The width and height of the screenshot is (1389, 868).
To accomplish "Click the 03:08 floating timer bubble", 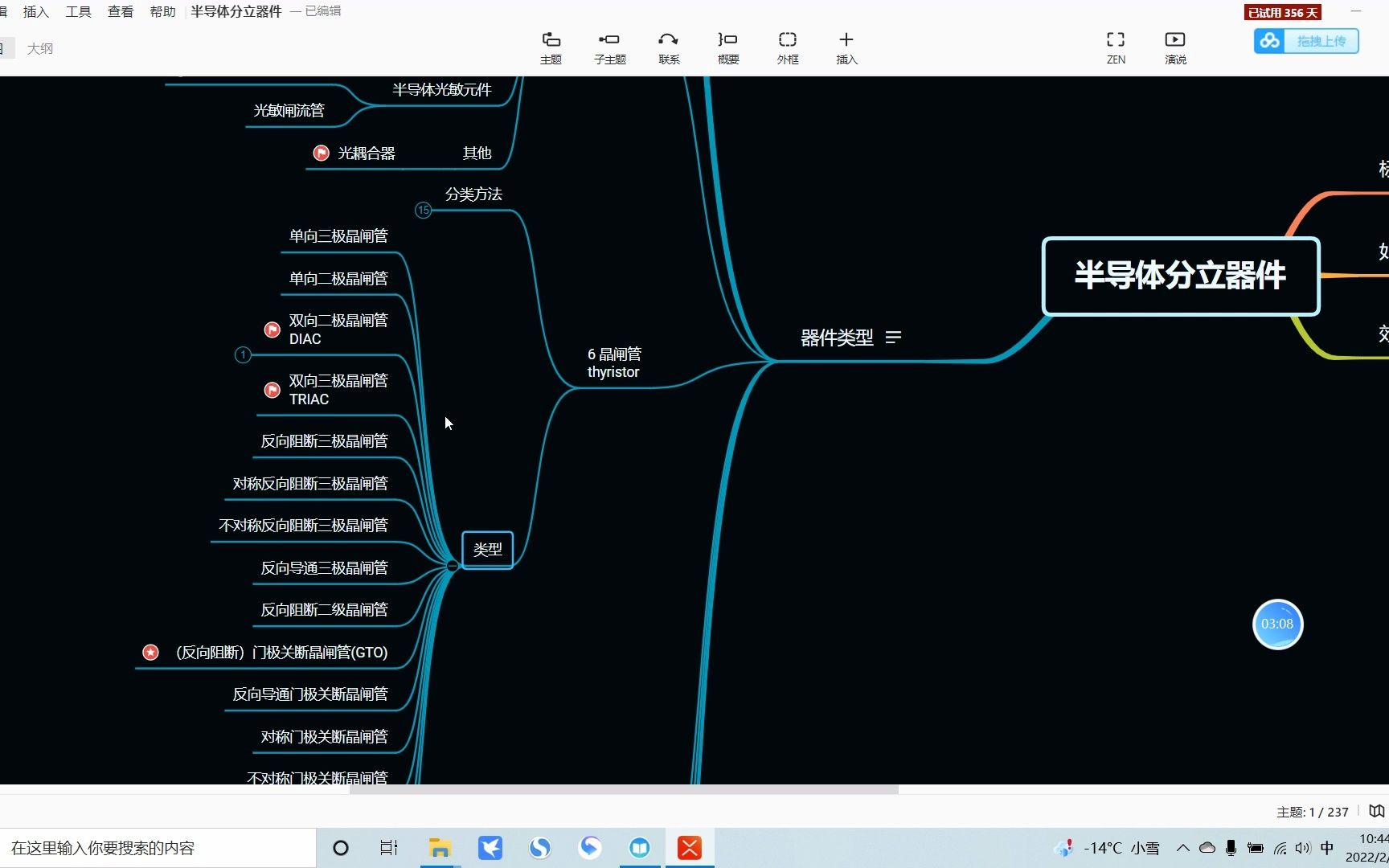I will [1277, 624].
